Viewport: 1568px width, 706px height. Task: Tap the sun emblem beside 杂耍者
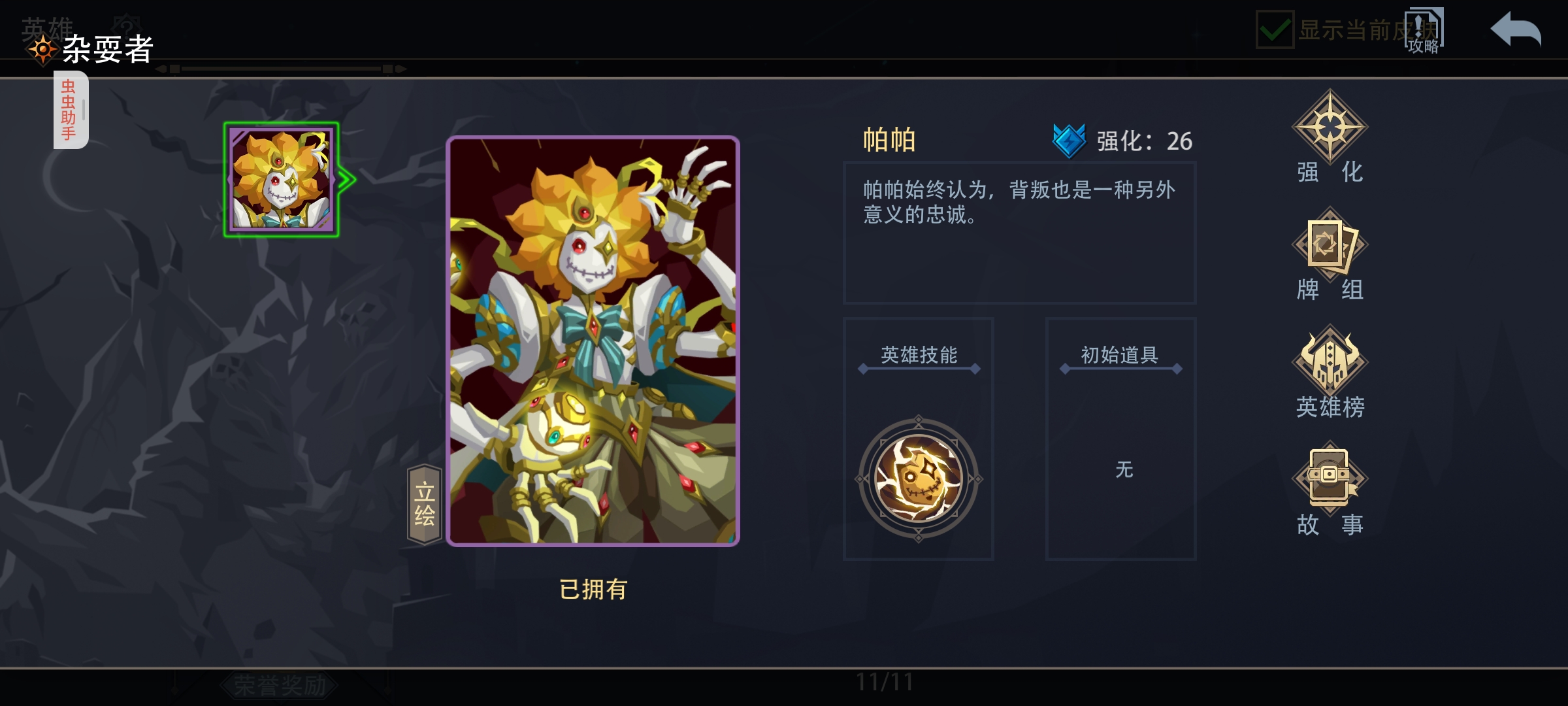pyautogui.click(x=43, y=50)
